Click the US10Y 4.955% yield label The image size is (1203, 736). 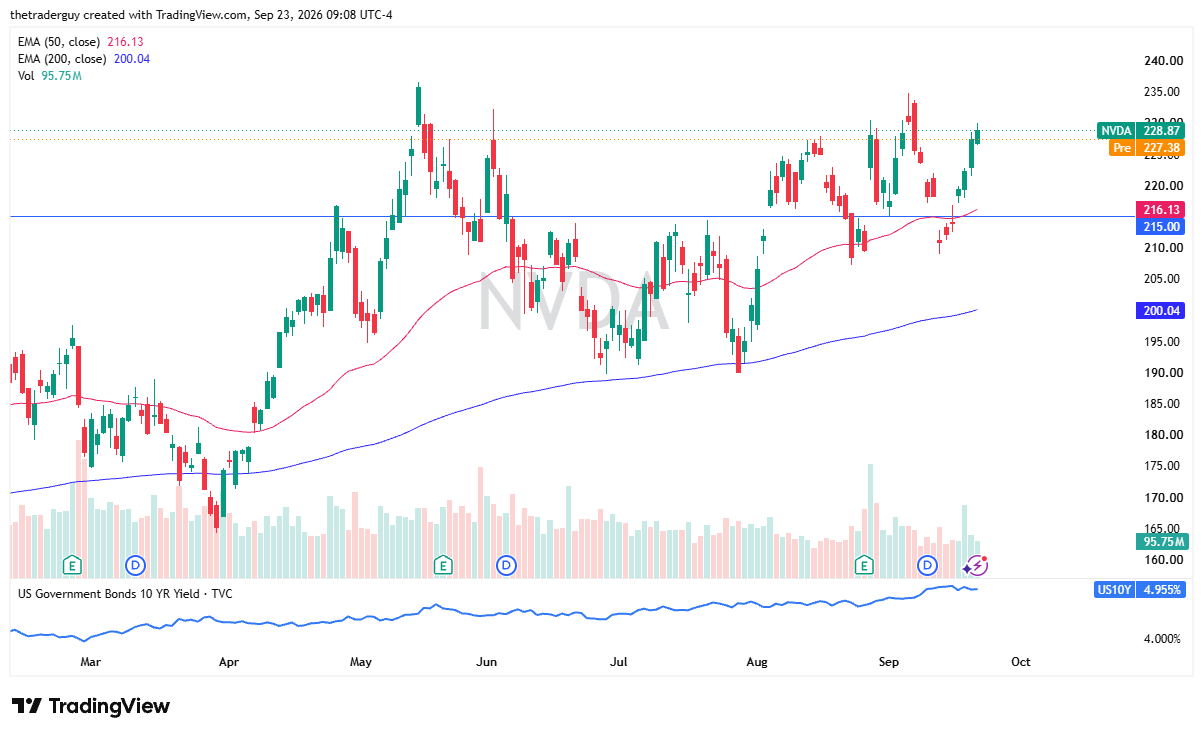tap(1141, 590)
